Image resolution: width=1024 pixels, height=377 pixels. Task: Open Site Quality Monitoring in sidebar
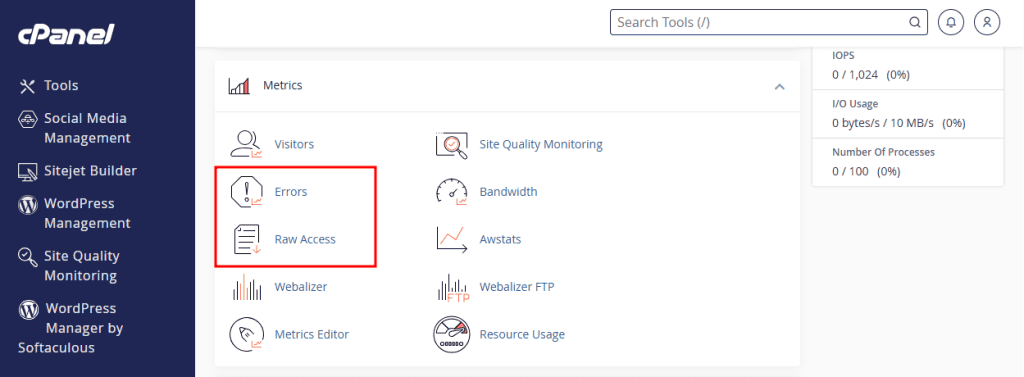coord(82,266)
